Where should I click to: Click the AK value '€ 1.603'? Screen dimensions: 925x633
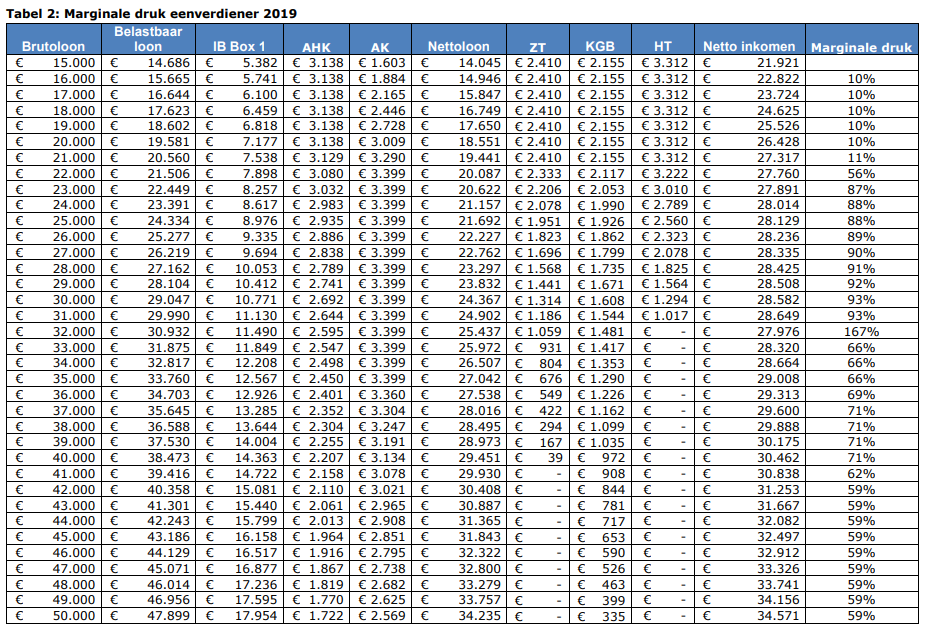(x=382, y=63)
